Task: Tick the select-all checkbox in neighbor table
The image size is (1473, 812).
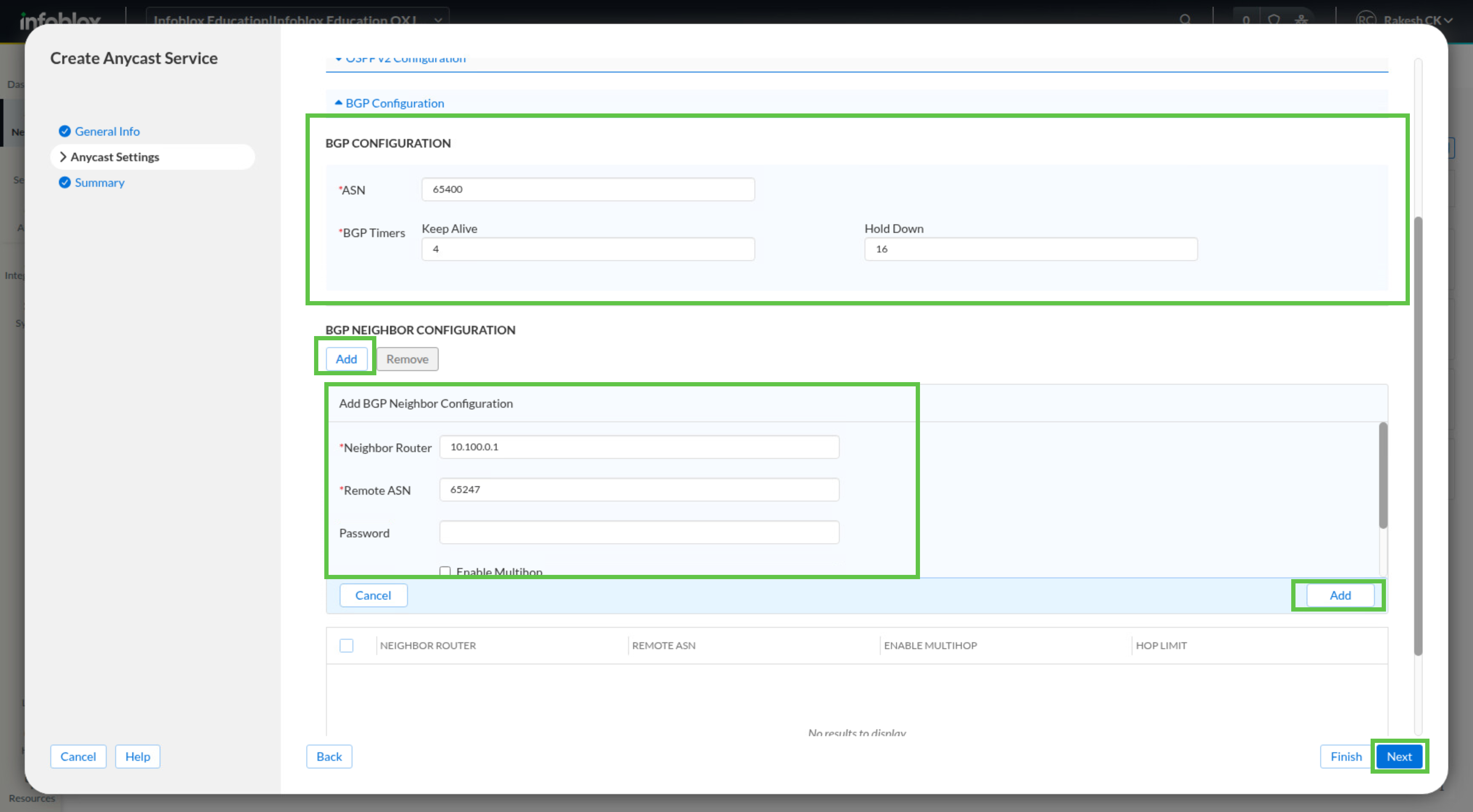Action: tap(346, 646)
